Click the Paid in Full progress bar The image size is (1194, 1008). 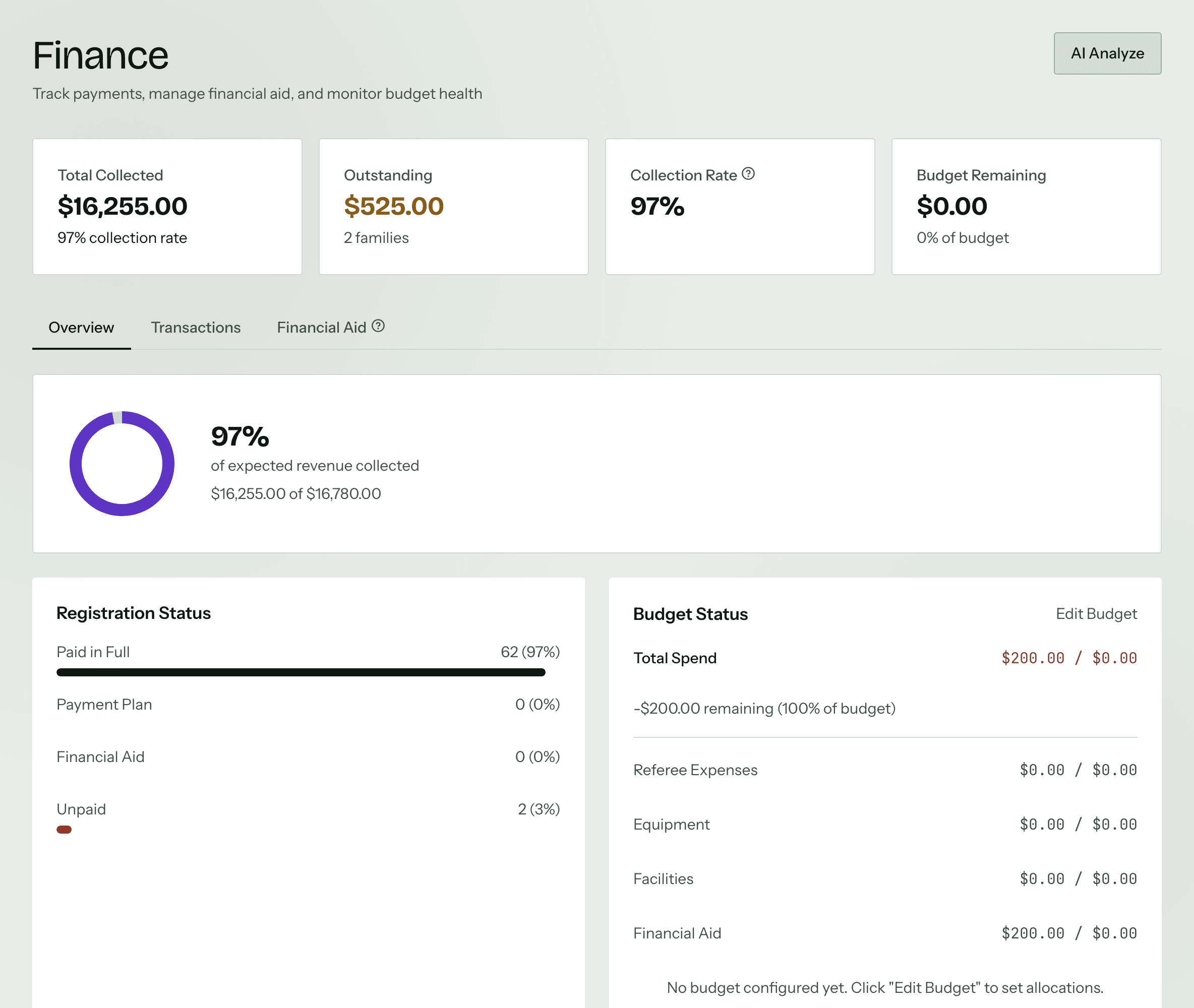click(301, 672)
